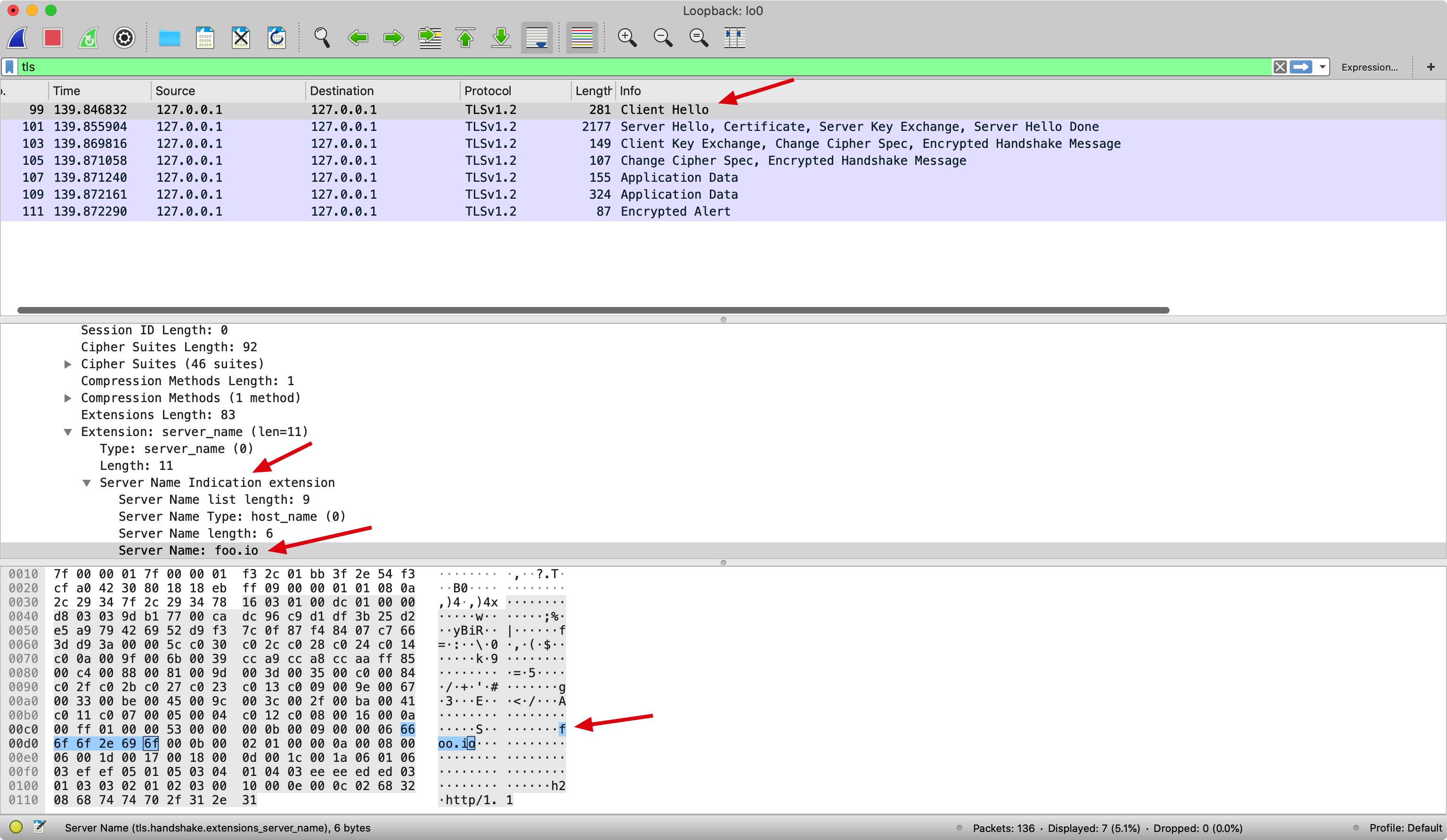Open the capture options gear icon

pyautogui.click(x=124, y=38)
